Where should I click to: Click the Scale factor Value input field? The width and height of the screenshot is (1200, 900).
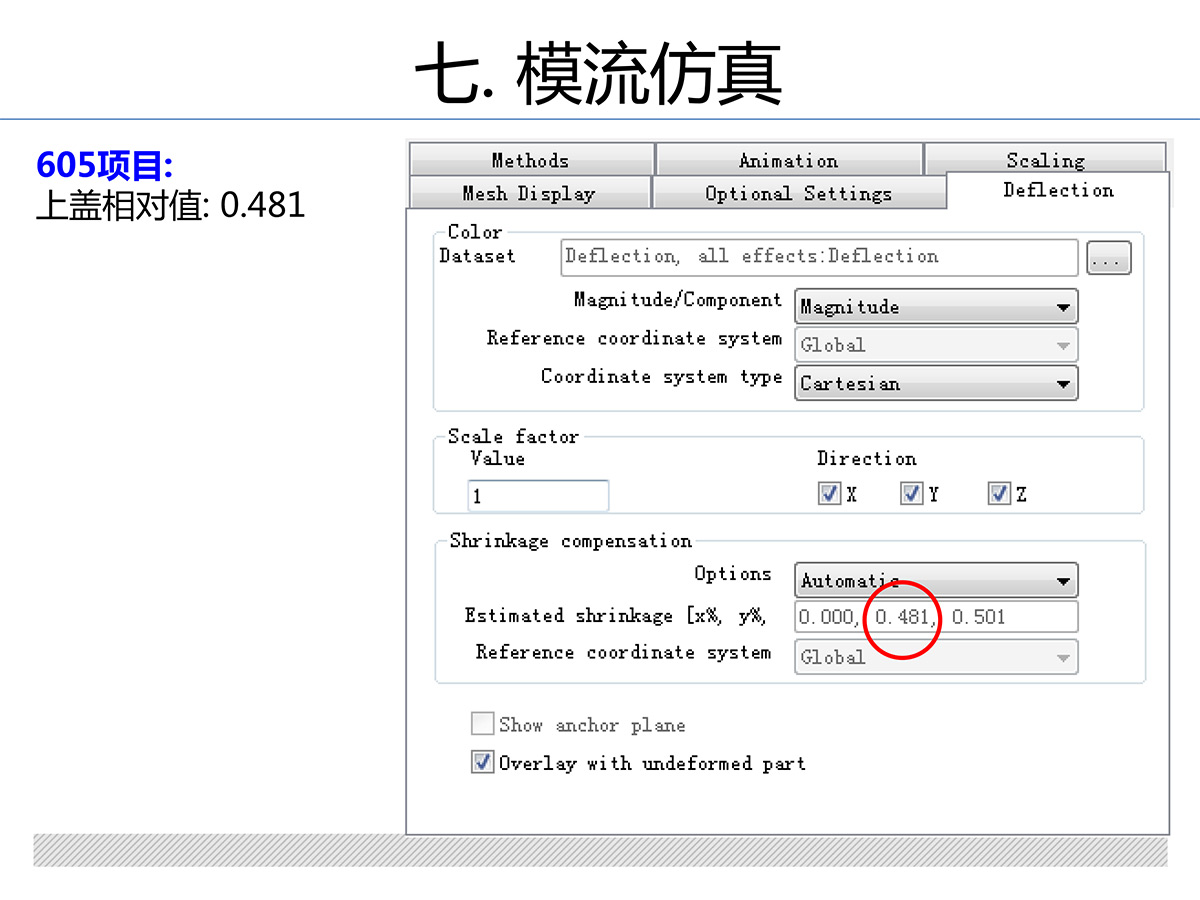(x=538, y=496)
